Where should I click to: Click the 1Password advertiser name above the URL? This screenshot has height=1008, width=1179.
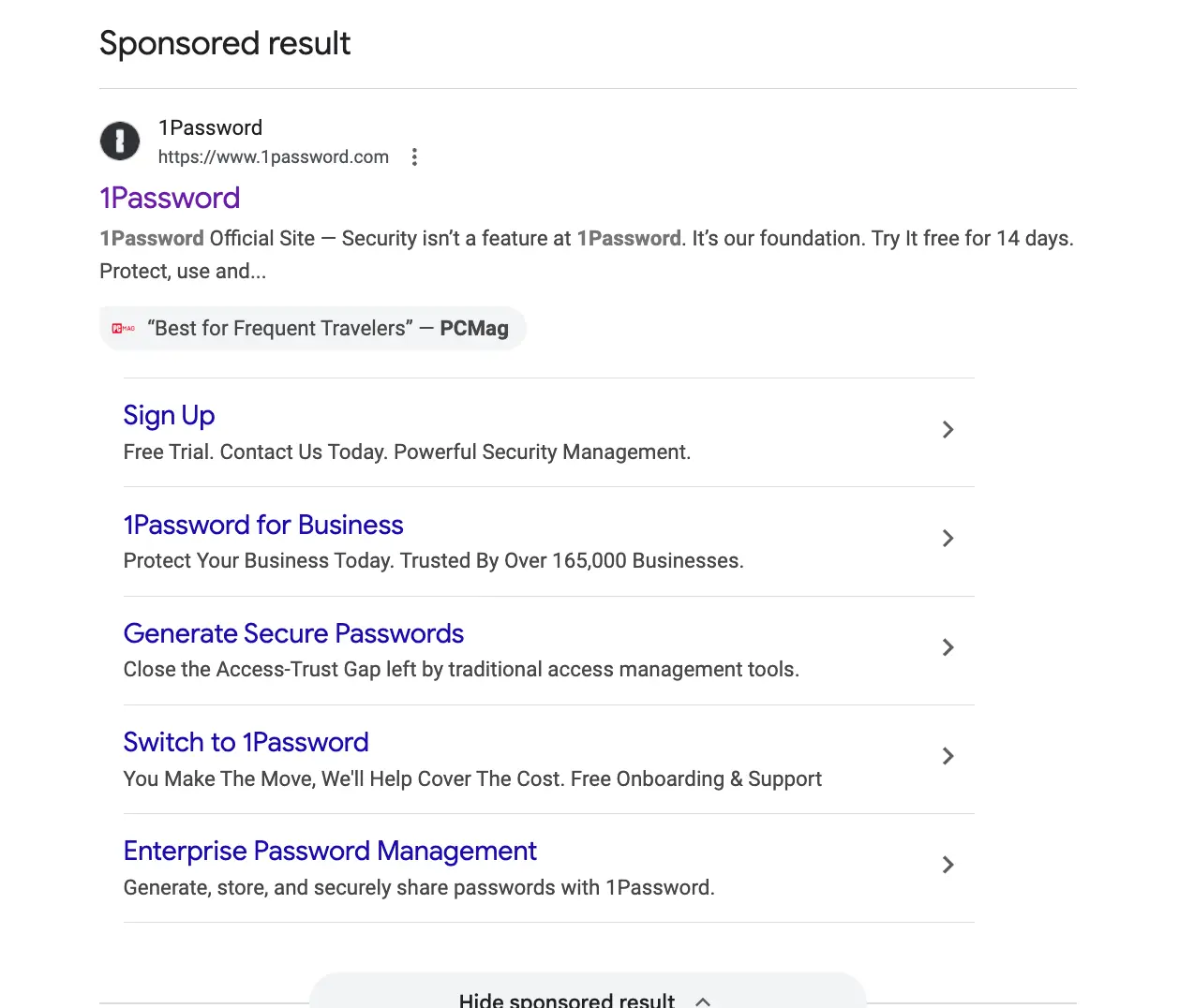tap(211, 127)
